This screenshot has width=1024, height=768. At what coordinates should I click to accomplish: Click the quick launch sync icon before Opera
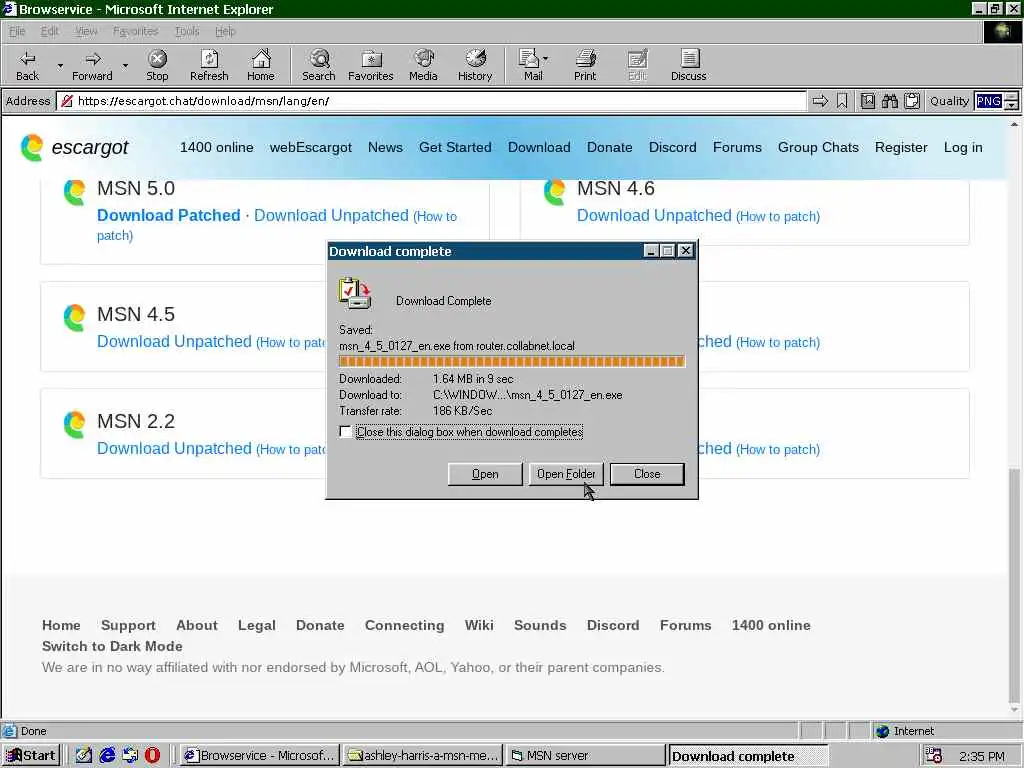pos(130,755)
